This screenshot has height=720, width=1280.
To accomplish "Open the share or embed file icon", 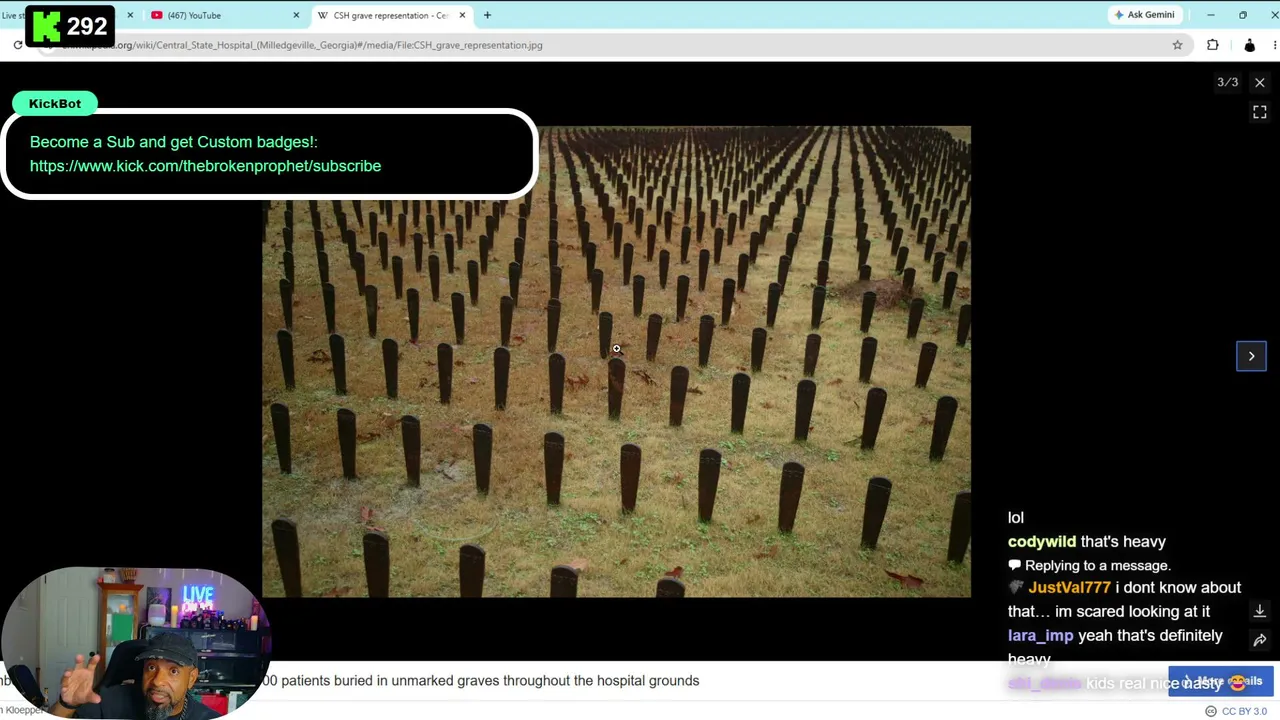I will click(x=1260, y=640).
